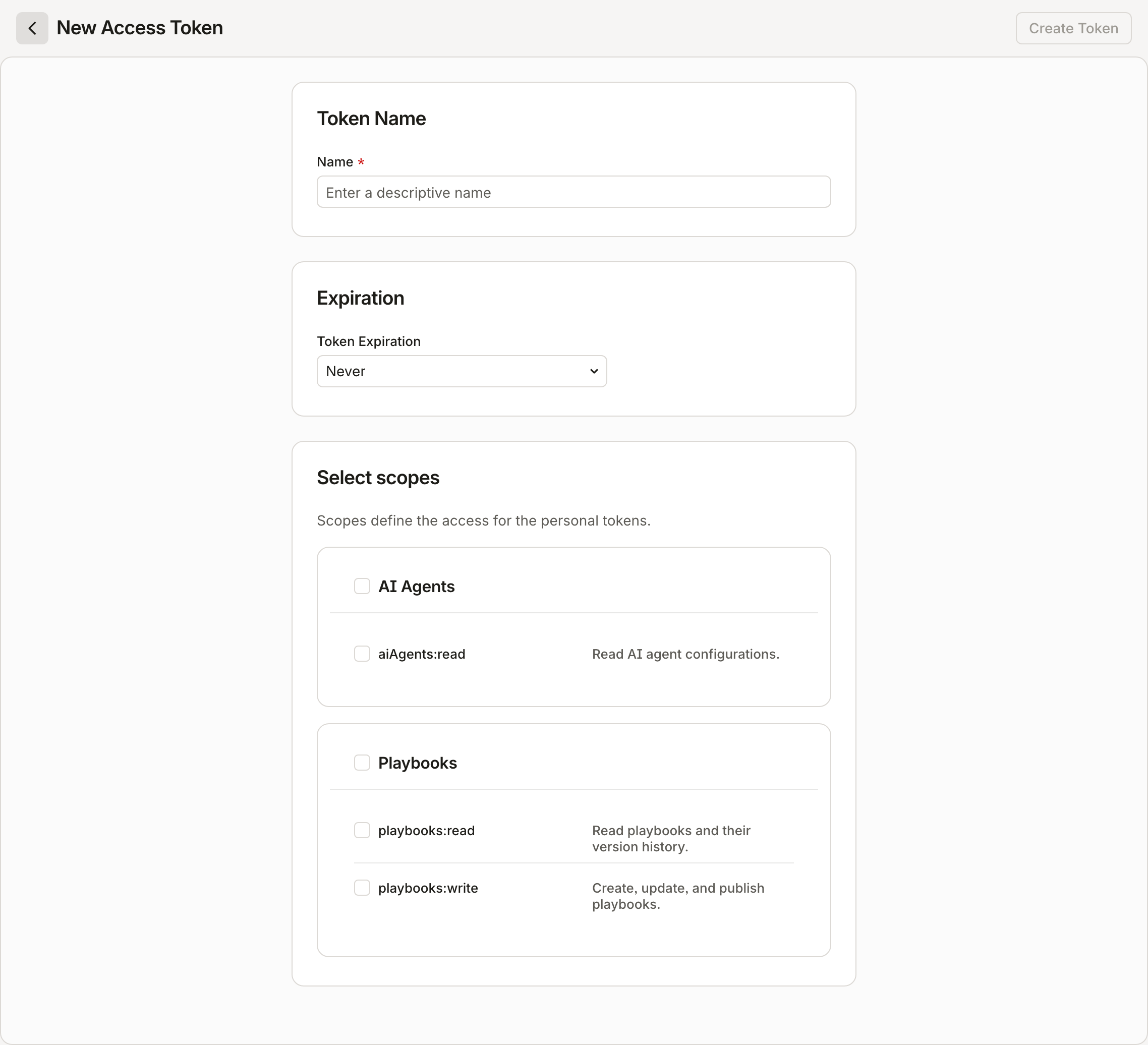1148x1045 pixels.
Task: Click the 'Read AI agent configurations.' description
Action: (685, 654)
